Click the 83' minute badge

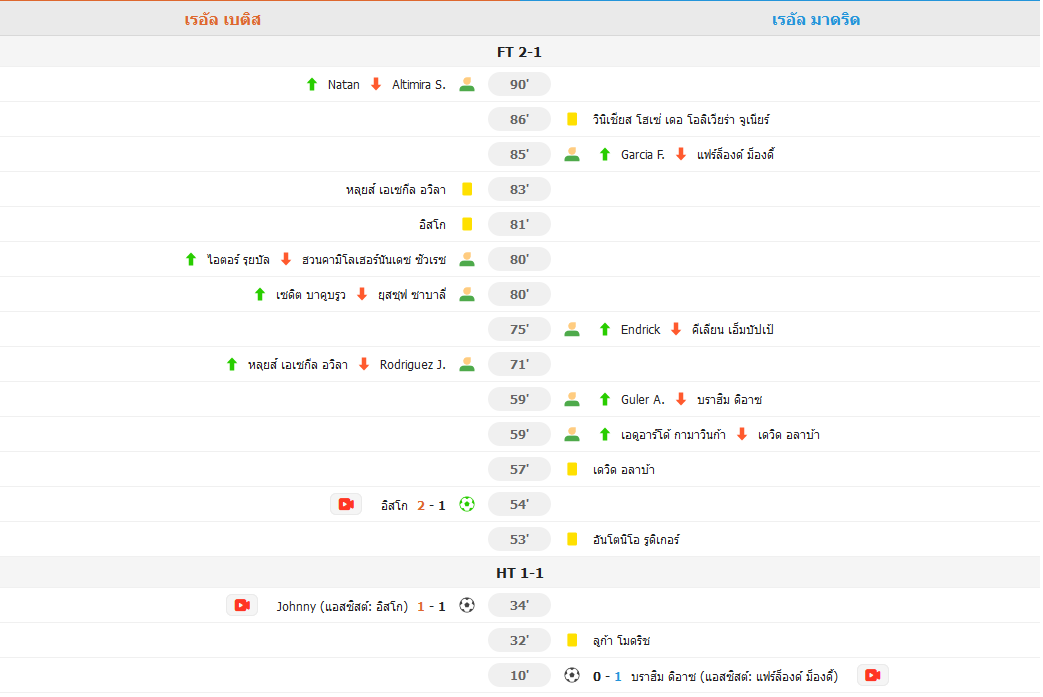click(520, 190)
